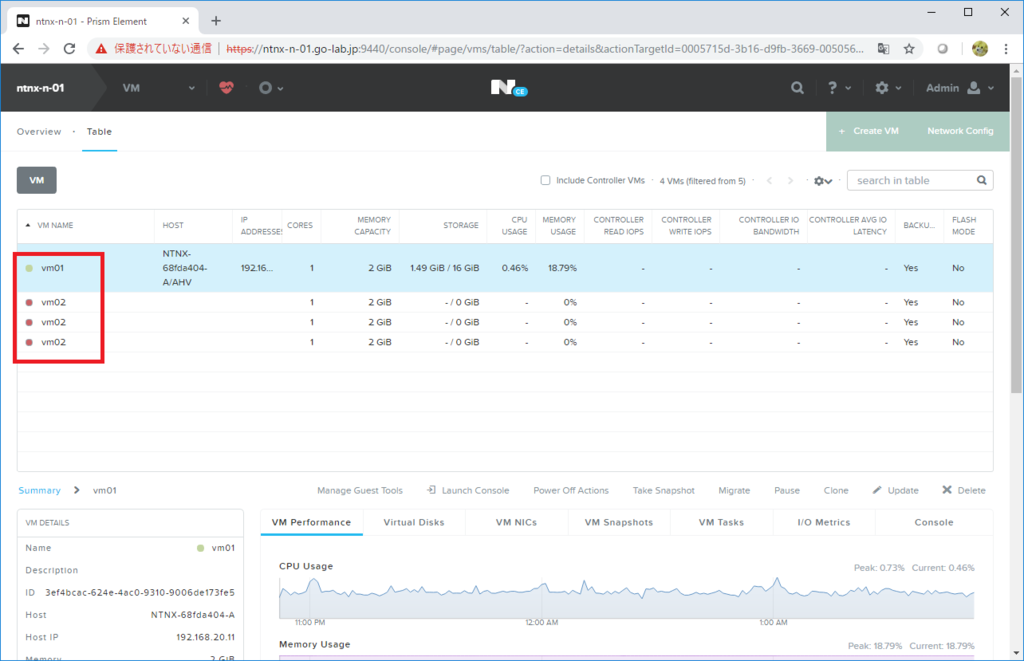Screen dimensions: 1024x661
Task: Click the not-secure warning icon
Action: 101,48
